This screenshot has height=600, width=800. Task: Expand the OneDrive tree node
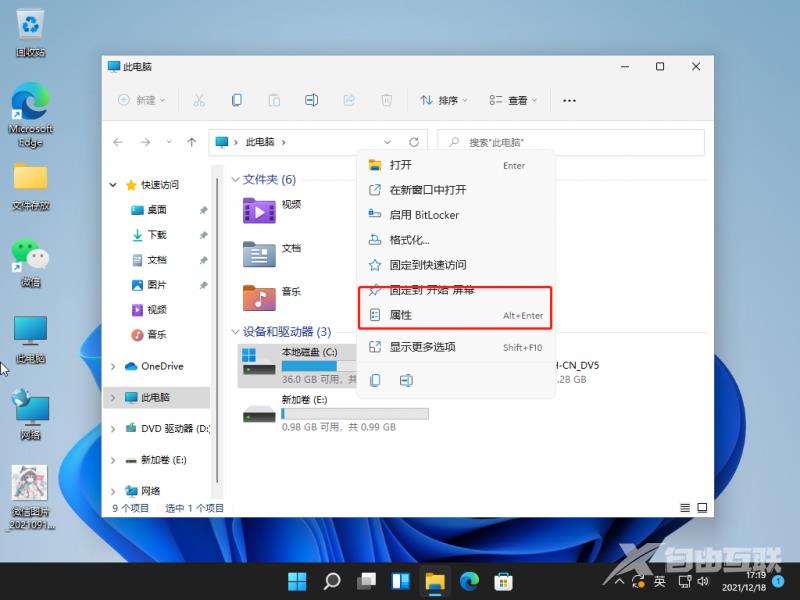(x=113, y=366)
